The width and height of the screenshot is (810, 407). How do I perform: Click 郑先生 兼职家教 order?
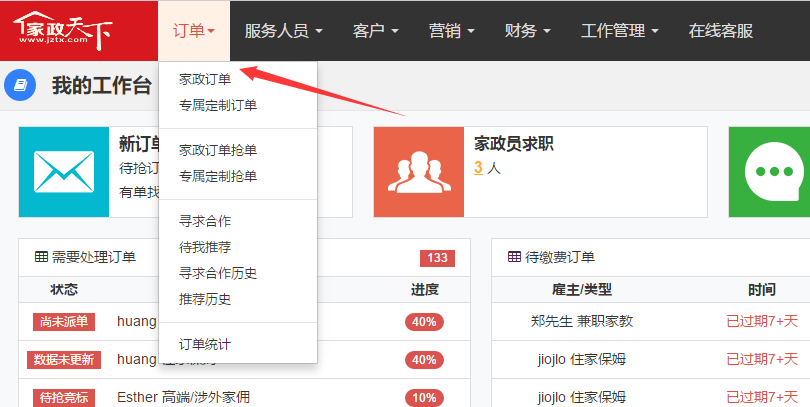[582, 321]
